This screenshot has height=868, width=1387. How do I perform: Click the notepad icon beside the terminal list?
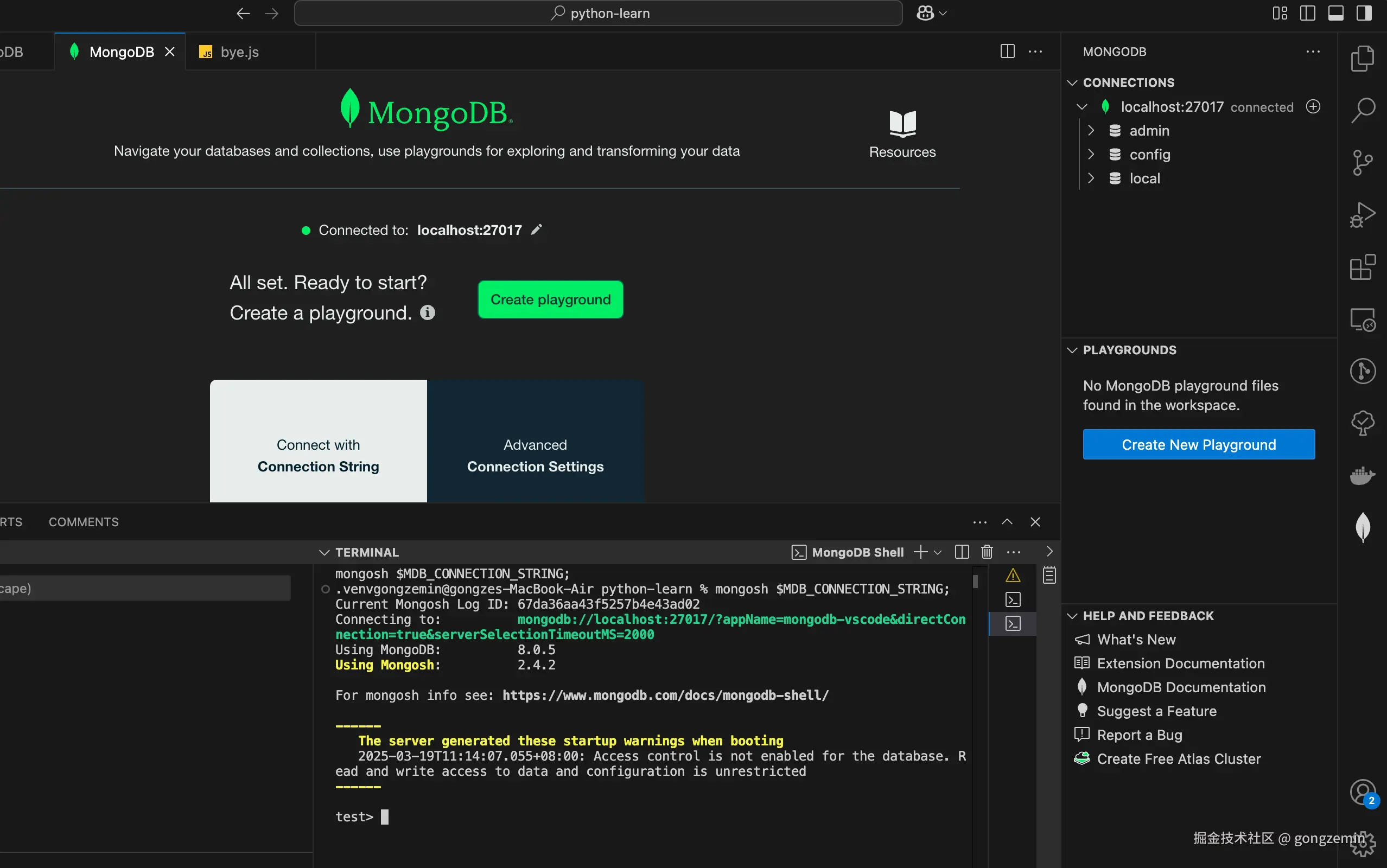(1049, 575)
